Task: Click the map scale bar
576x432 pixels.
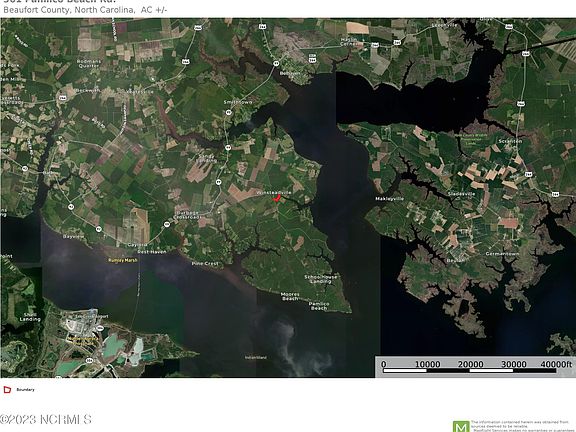Action: 475,366
